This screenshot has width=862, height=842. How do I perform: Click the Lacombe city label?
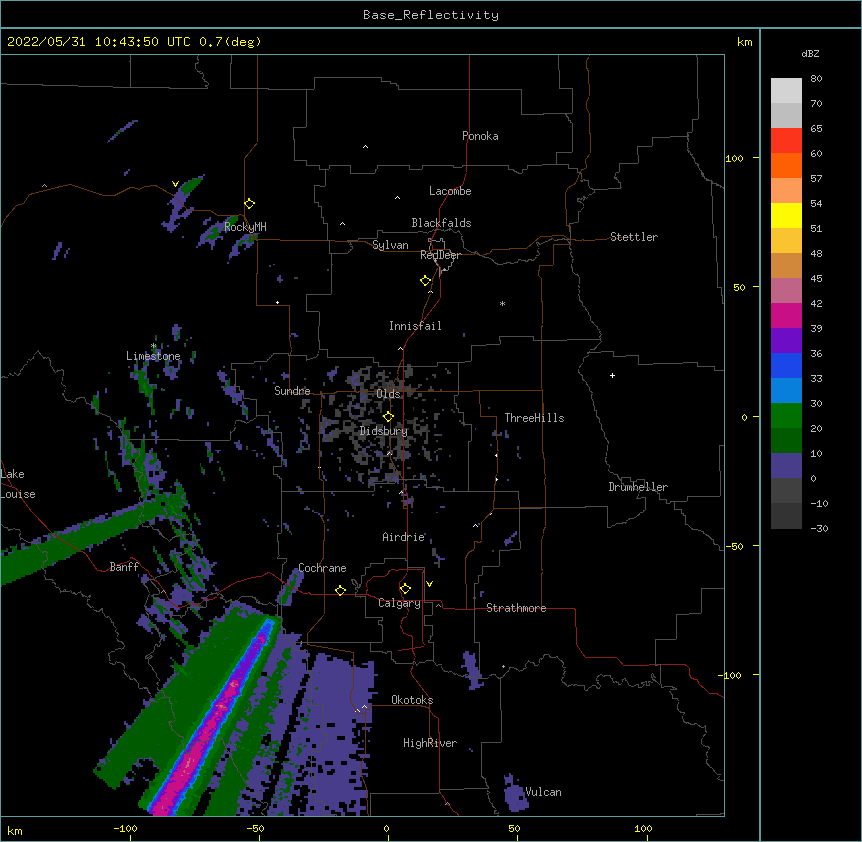click(450, 191)
